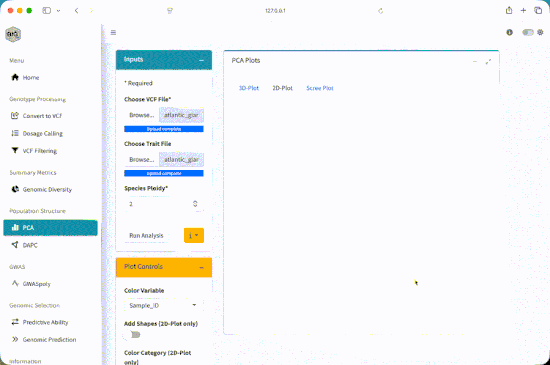Click the browser share icon
The height and width of the screenshot is (365, 550).
pos(509,10)
